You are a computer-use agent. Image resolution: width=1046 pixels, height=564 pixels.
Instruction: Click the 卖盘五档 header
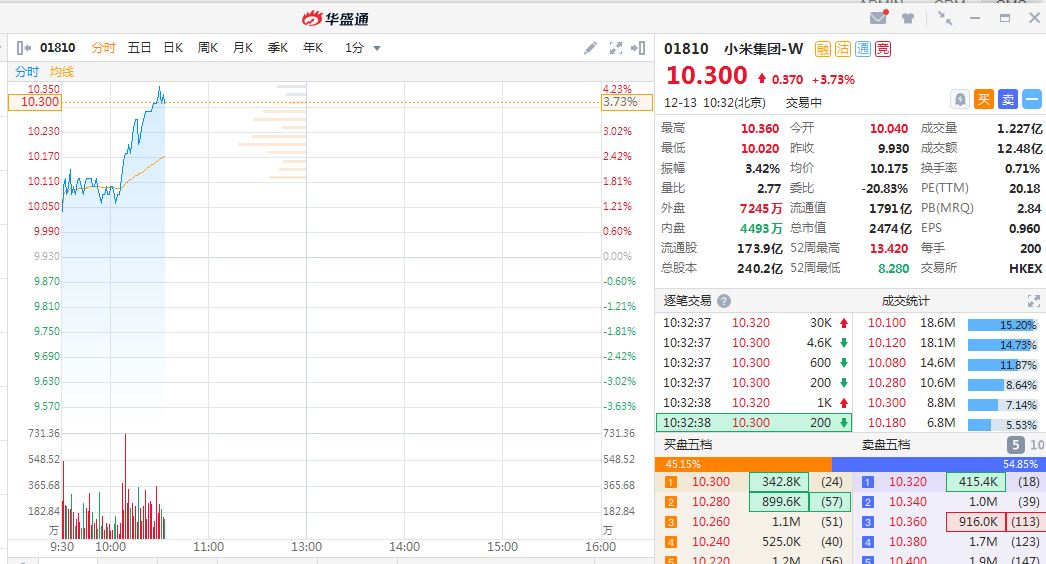coord(886,445)
